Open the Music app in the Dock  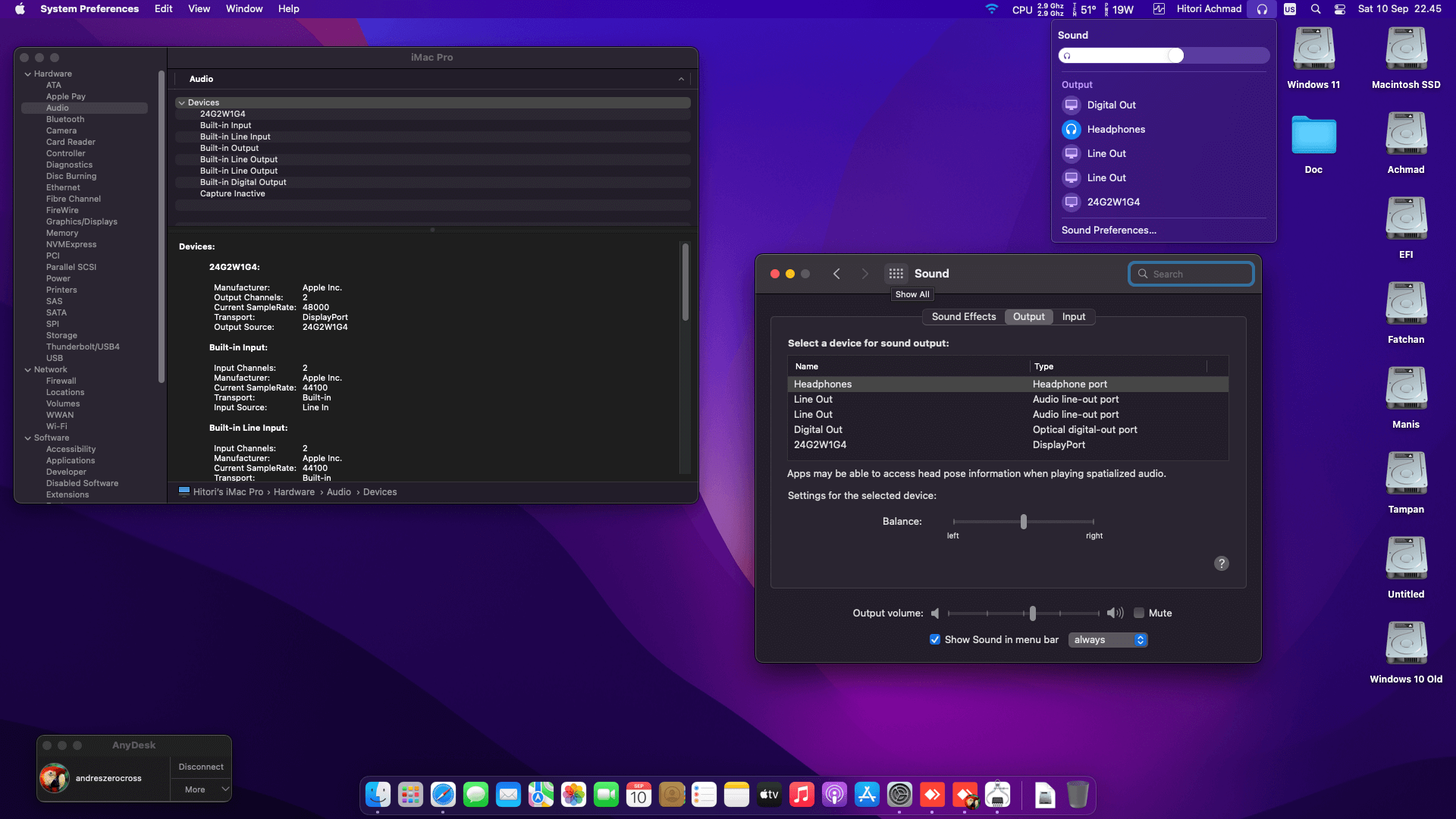(x=801, y=795)
